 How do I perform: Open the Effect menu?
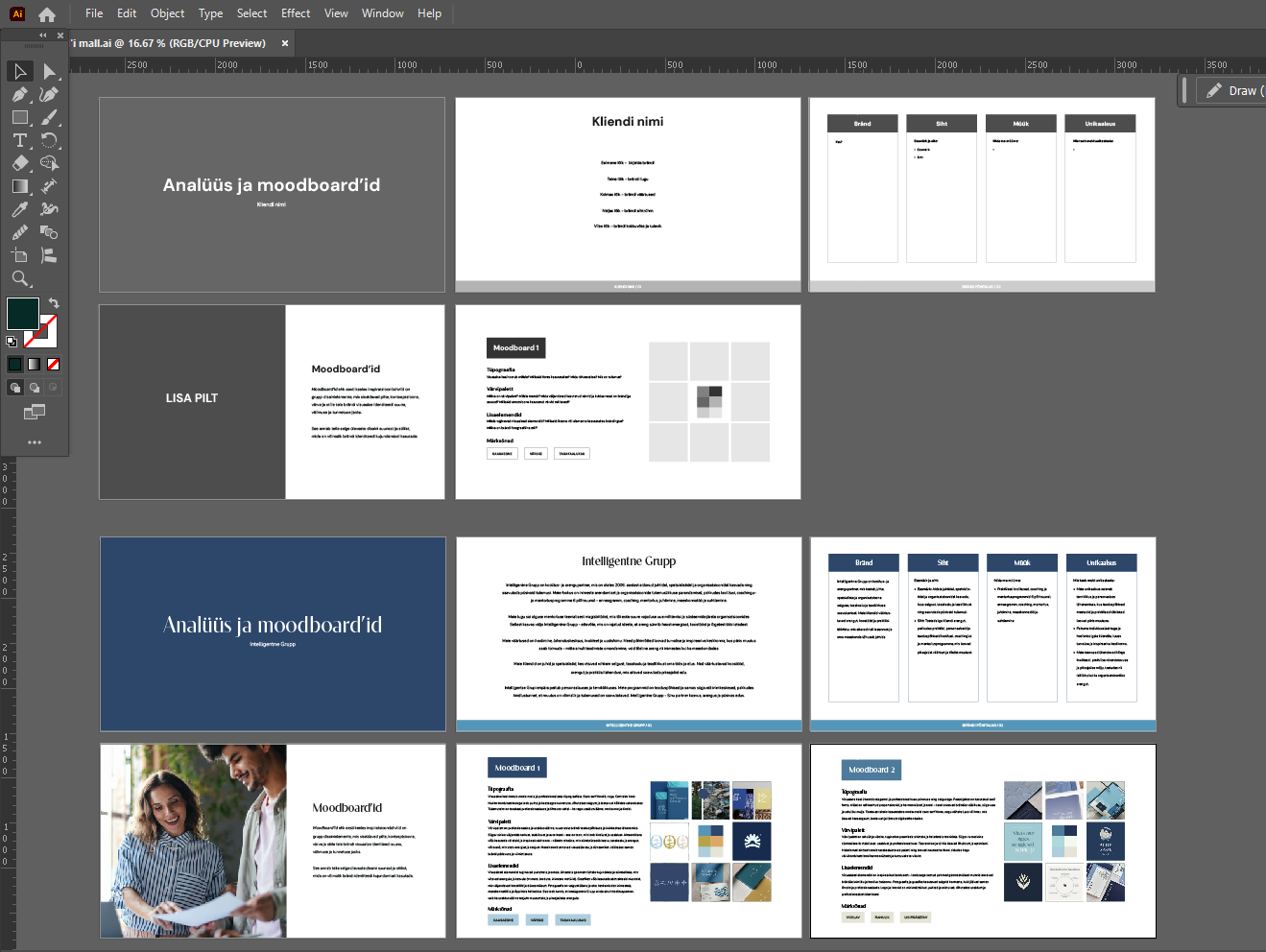tap(296, 13)
